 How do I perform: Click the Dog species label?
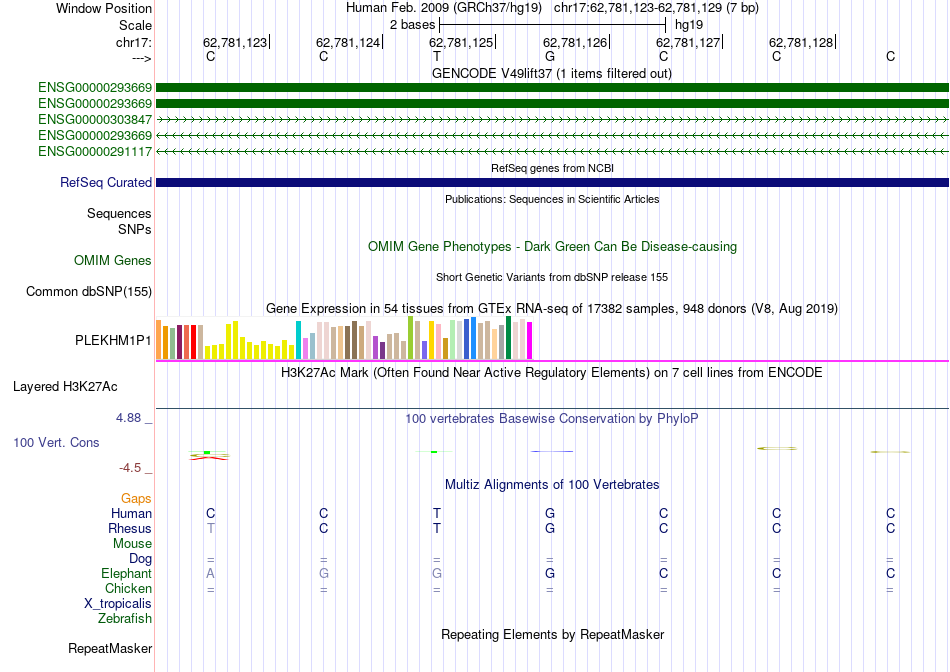pos(140,559)
